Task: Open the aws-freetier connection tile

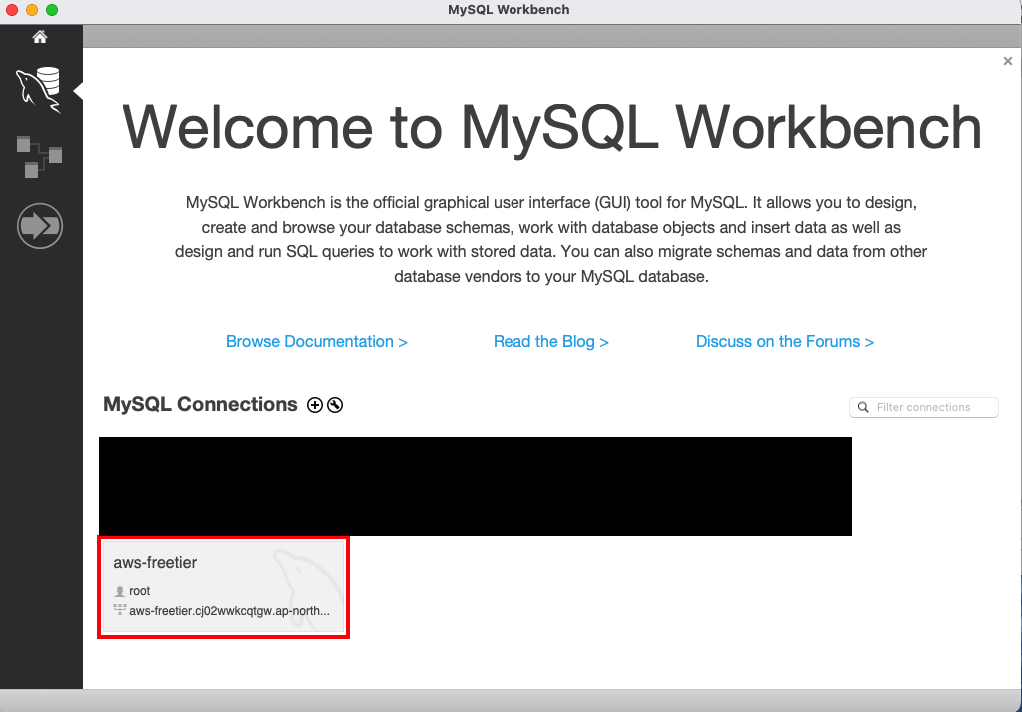Action: (x=224, y=587)
